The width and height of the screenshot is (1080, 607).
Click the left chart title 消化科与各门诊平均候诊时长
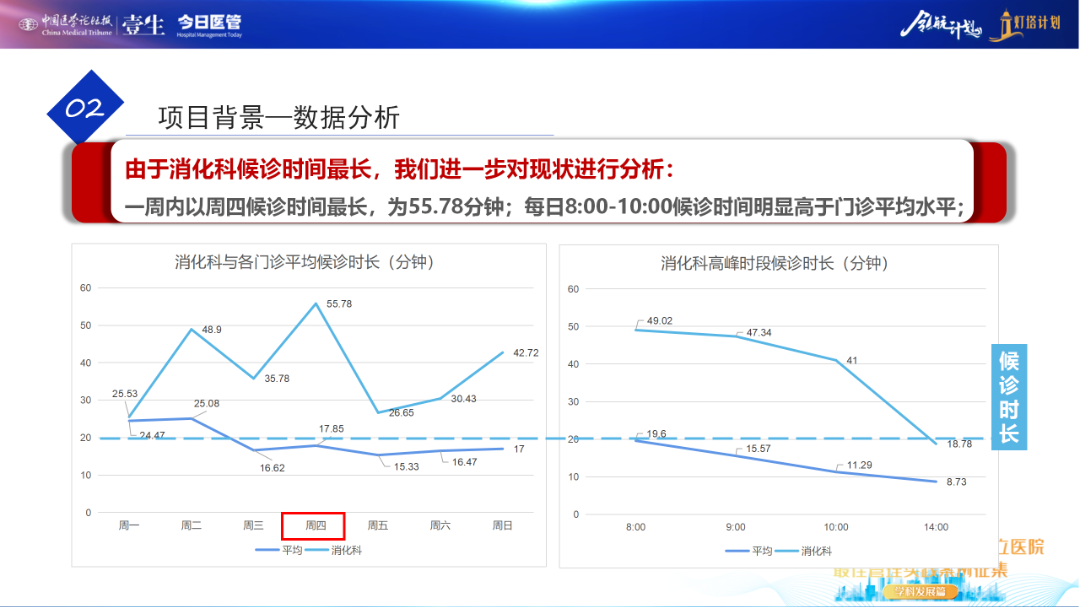click(310, 263)
